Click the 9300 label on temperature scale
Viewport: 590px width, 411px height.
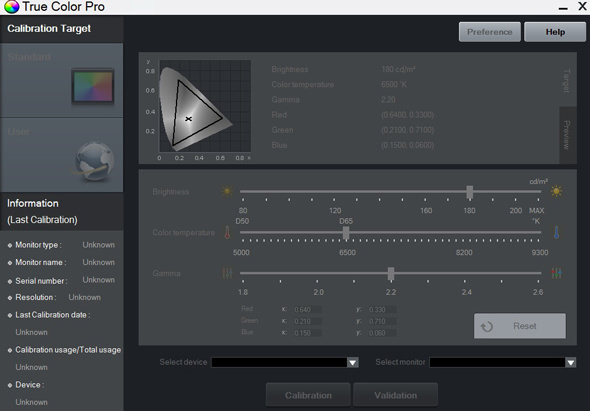point(540,252)
